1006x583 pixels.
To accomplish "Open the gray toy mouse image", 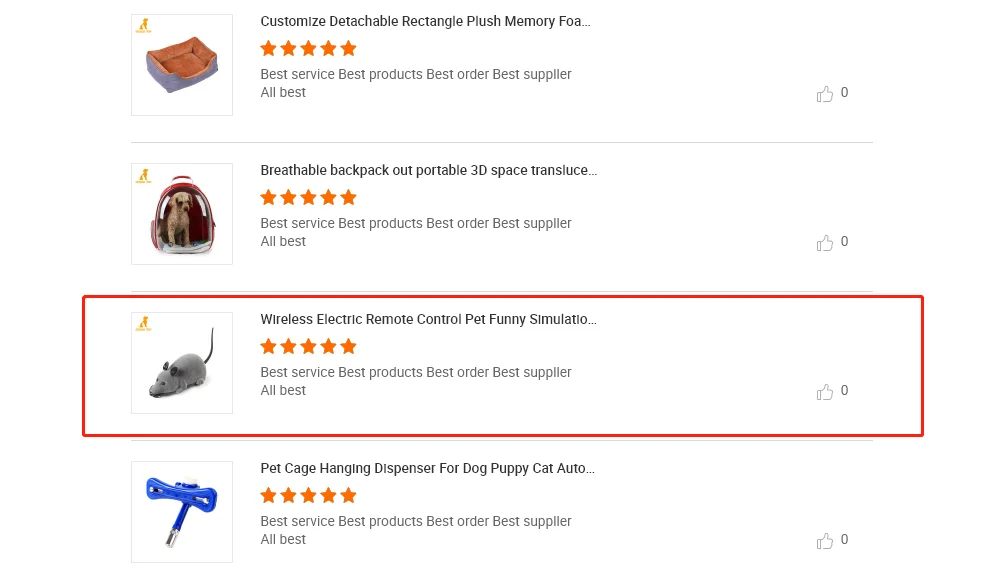I will point(182,363).
